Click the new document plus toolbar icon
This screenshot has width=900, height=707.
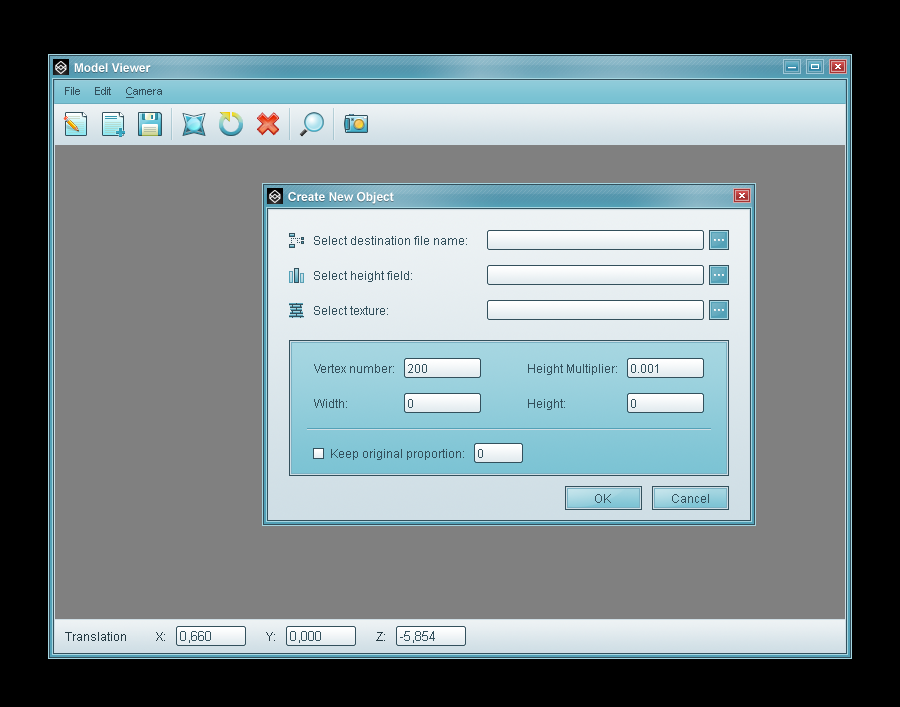tap(113, 124)
